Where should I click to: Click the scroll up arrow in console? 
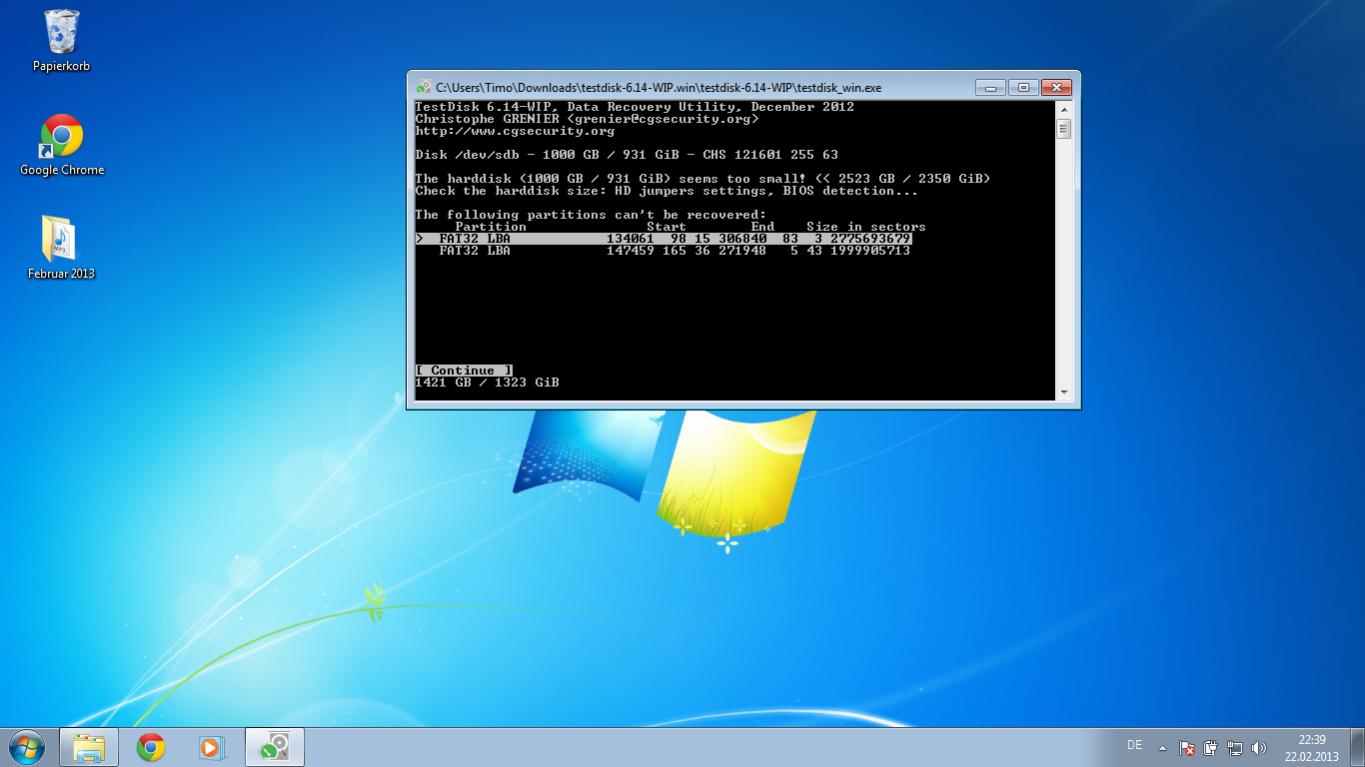pyautogui.click(x=1064, y=109)
